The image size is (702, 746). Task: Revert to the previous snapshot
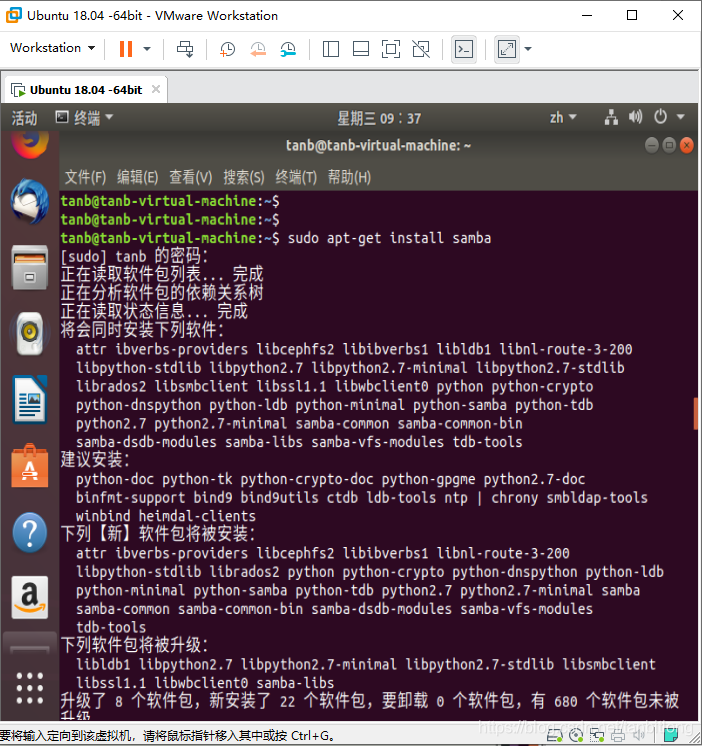258,49
